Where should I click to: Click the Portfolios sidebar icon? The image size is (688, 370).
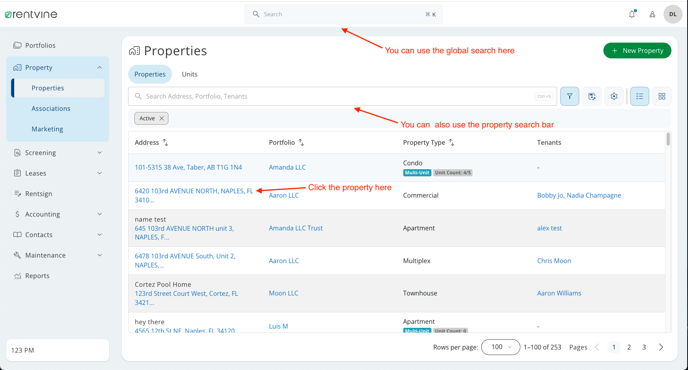click(17, 45)
